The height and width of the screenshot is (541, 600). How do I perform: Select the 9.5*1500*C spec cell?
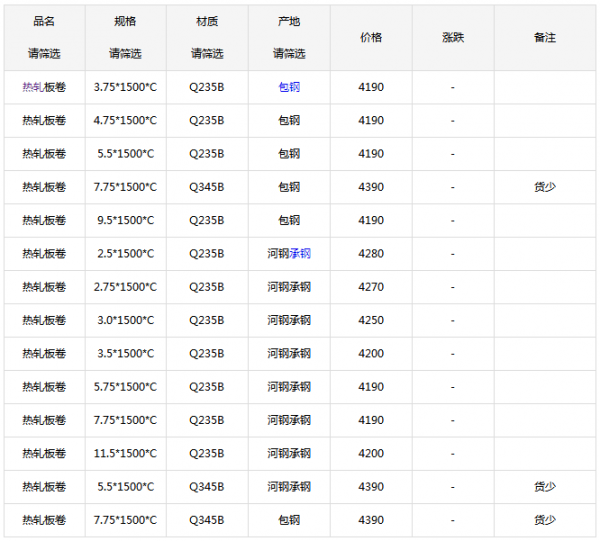[x=125, y=220]
